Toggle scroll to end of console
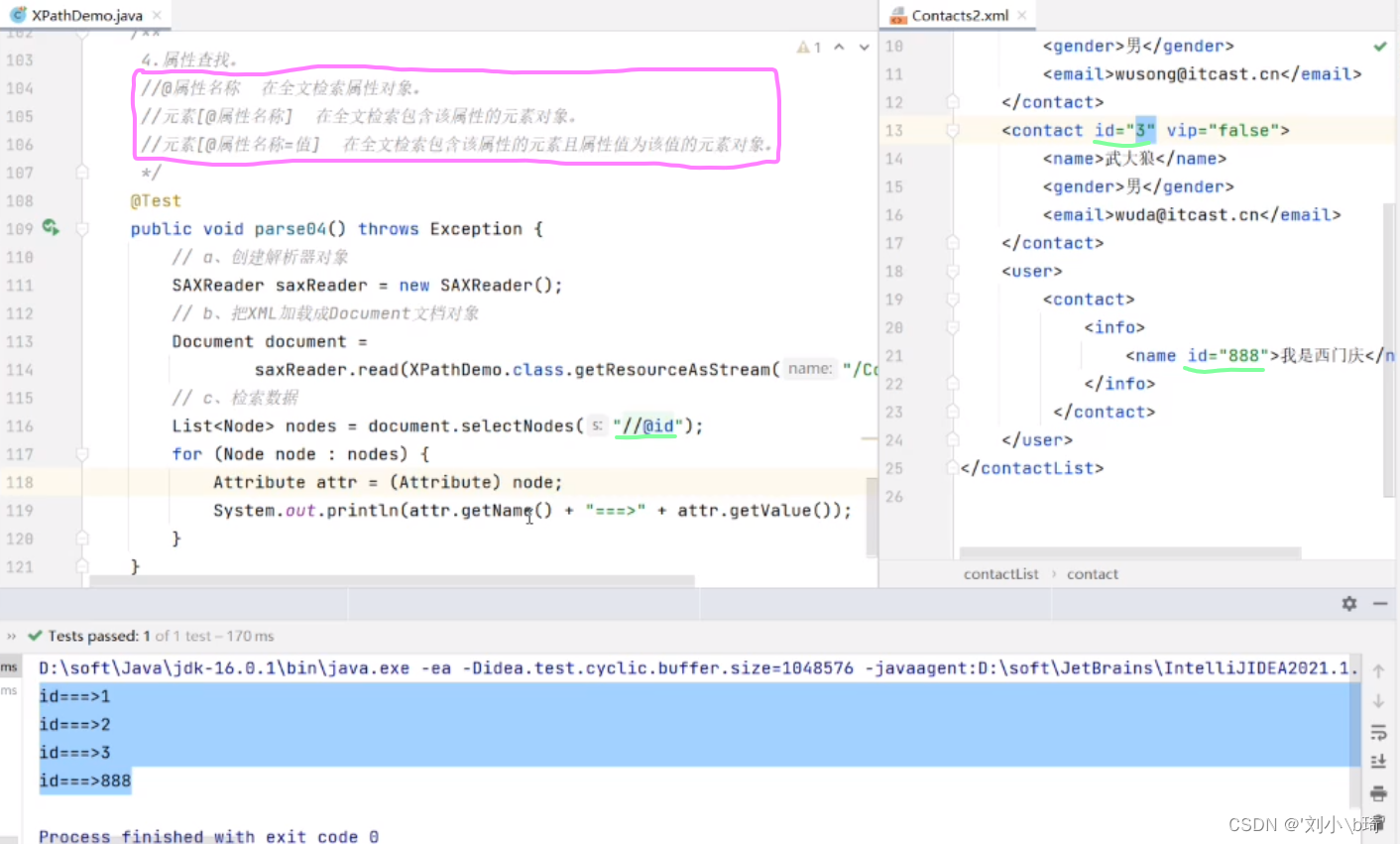 [x=1378, y=762]
